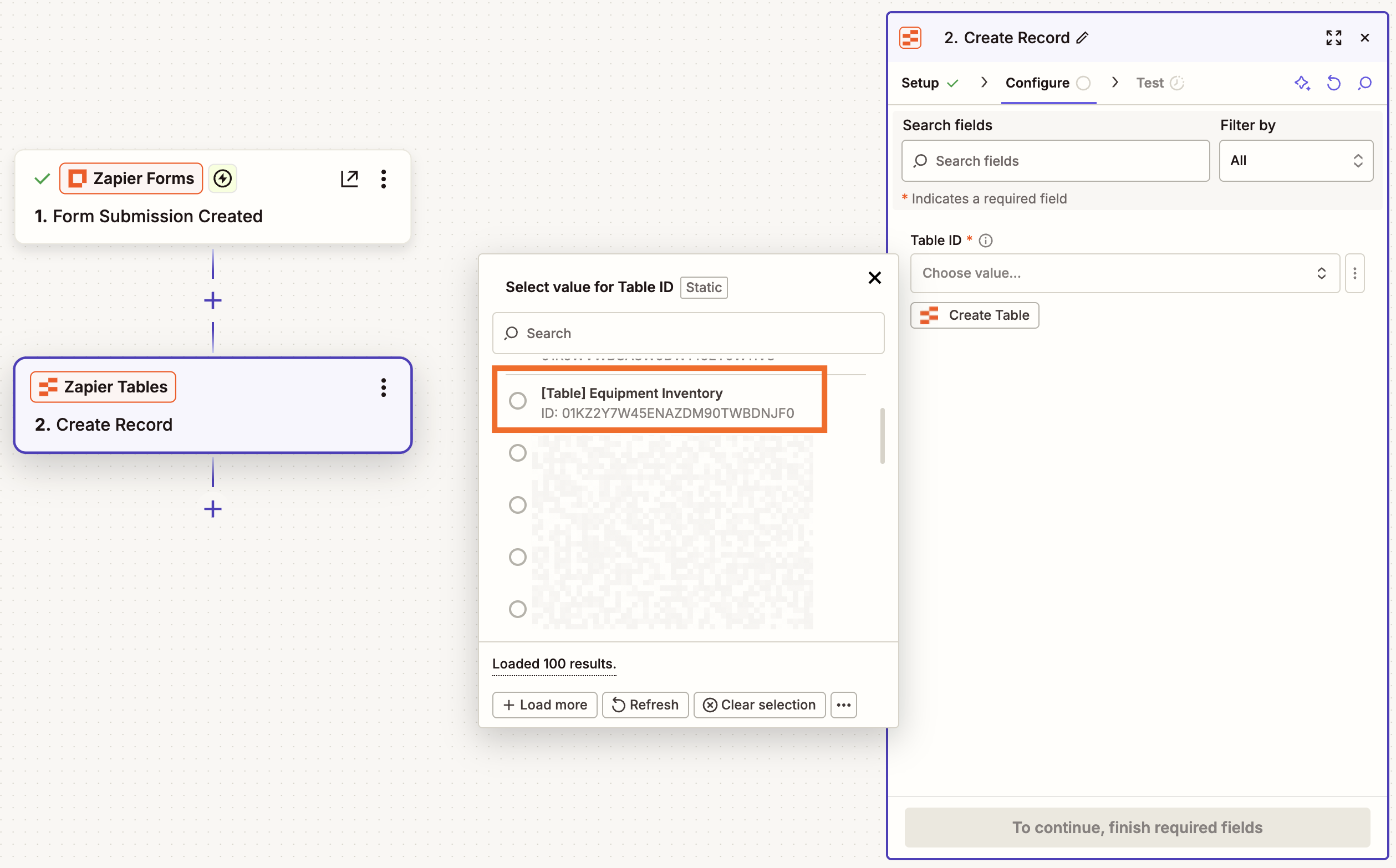Click the Configure tab status circle
1396x868 pixels.
(x=1083, y=83)
